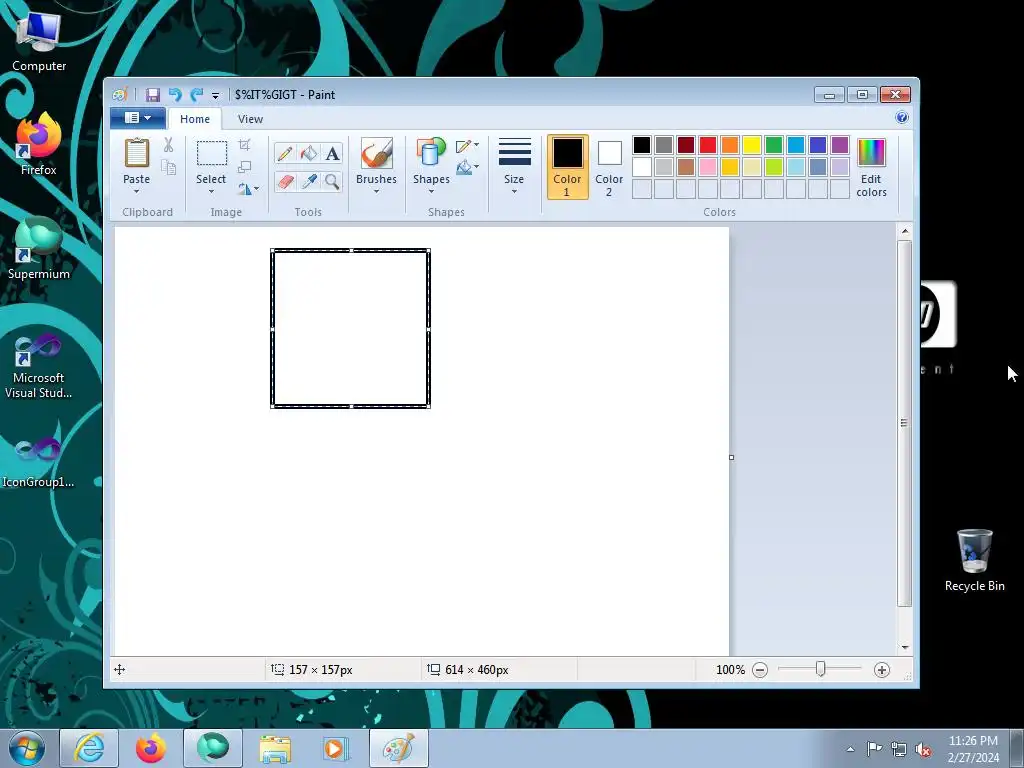Click the vertical scrollbar down arrow
The width and height of the screenshot is (1024, 768).
904,648
